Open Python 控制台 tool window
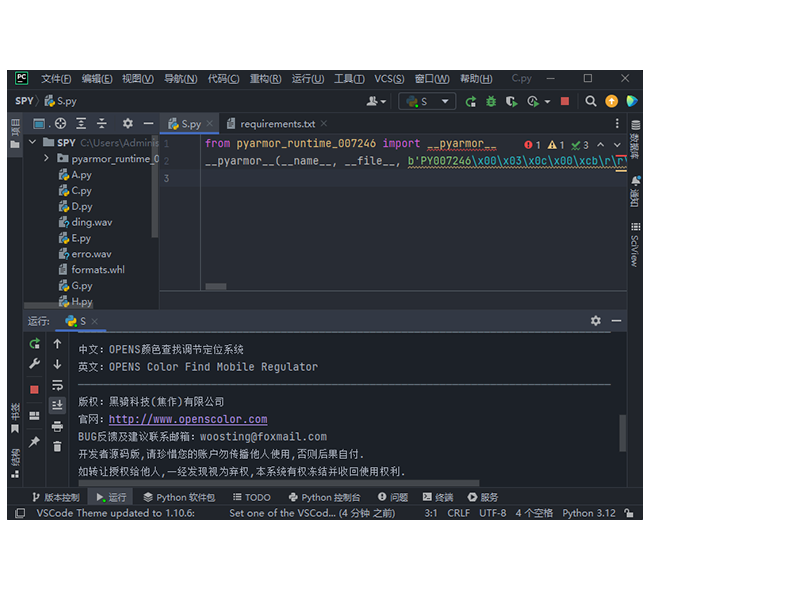 324,497
